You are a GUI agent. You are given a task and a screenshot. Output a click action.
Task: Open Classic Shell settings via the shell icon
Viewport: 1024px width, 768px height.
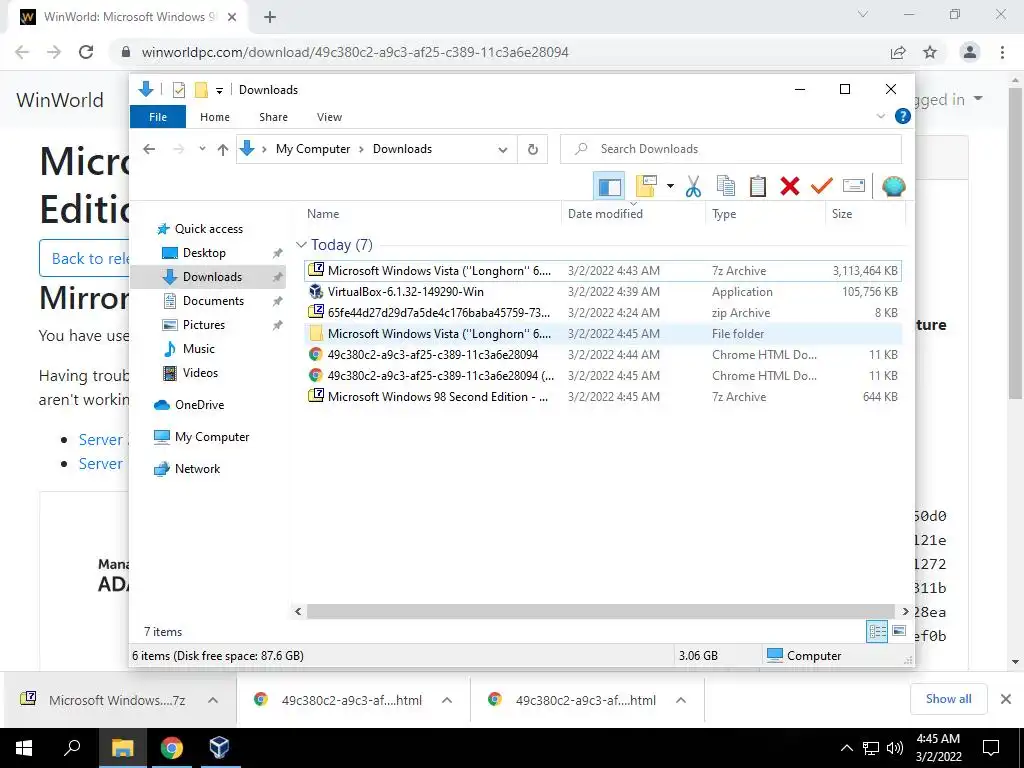coord(893,187)
